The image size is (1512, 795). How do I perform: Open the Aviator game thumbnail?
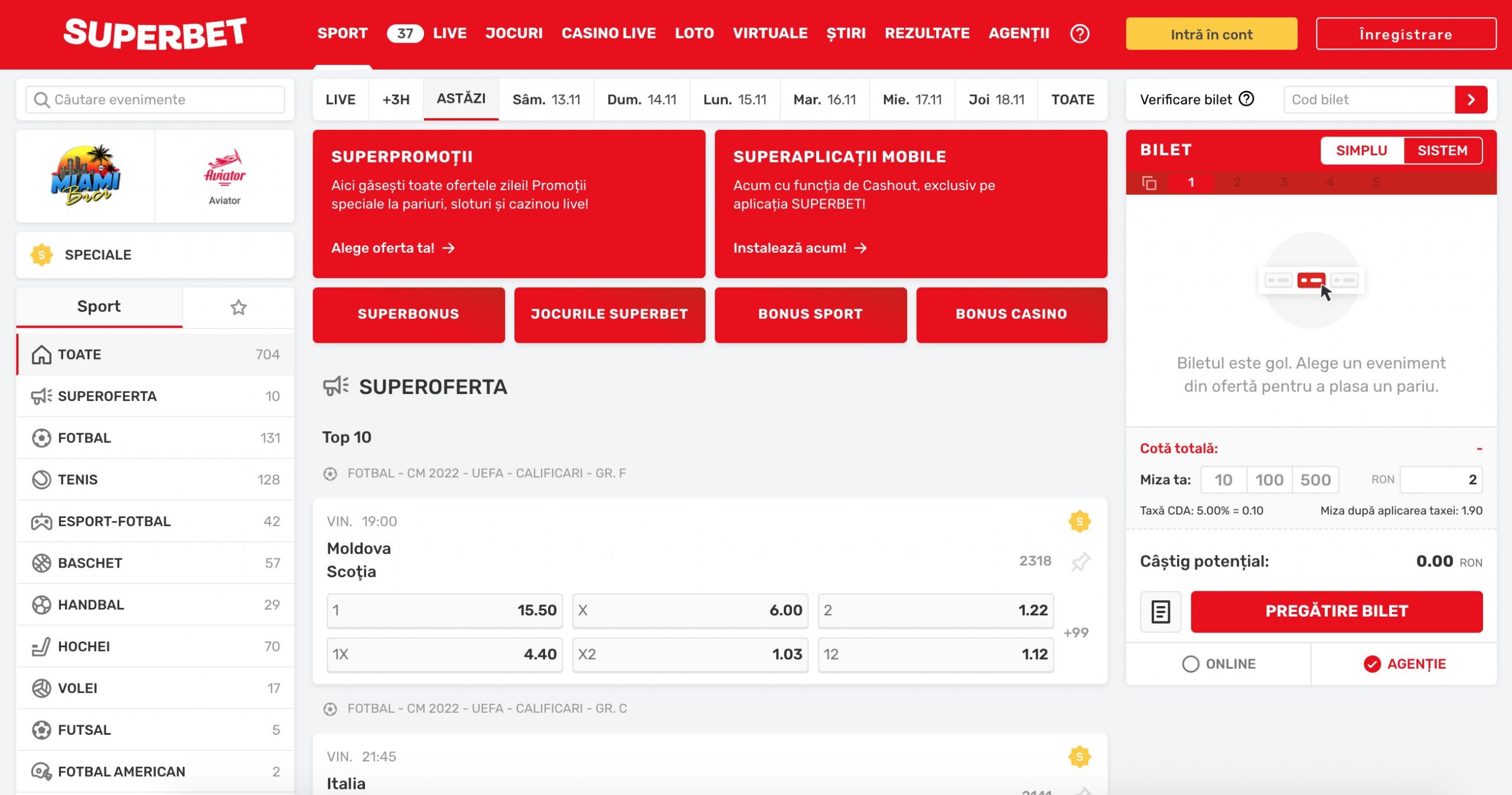click(x=224, y=174)
